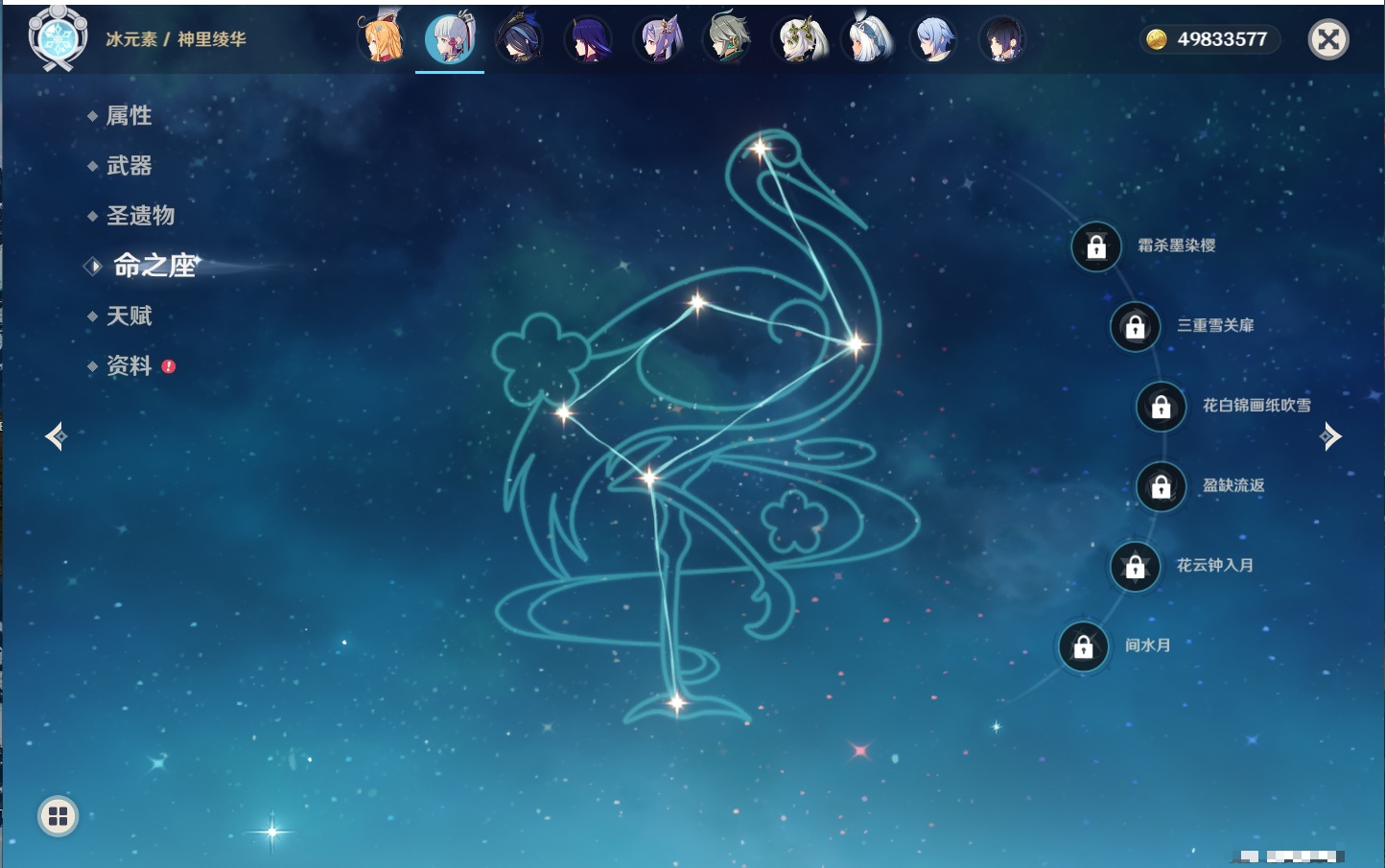Select the white-haired avatar with blue headband
The height and width of the screenshot is (868, 1385).
(866, 39)
